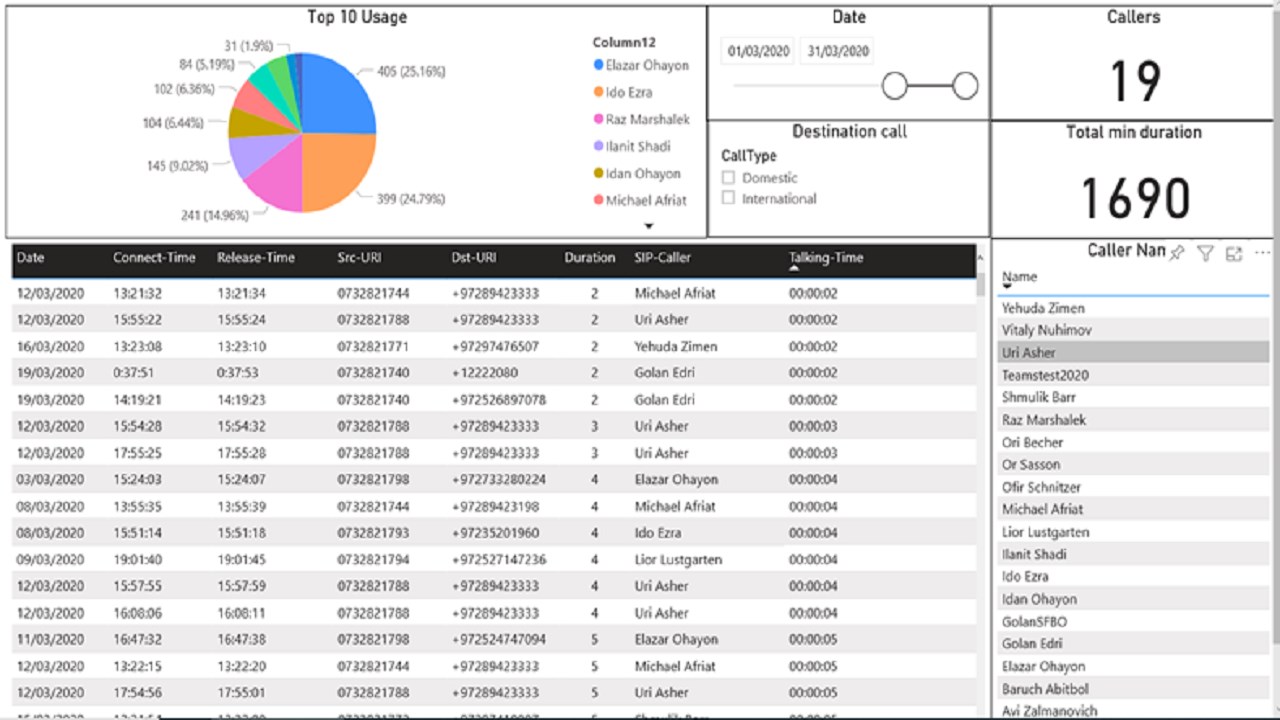The width and height of the screenshot is (1280, 720).
Task: Tick the International call type checkbox
Action: coord(728,198)
